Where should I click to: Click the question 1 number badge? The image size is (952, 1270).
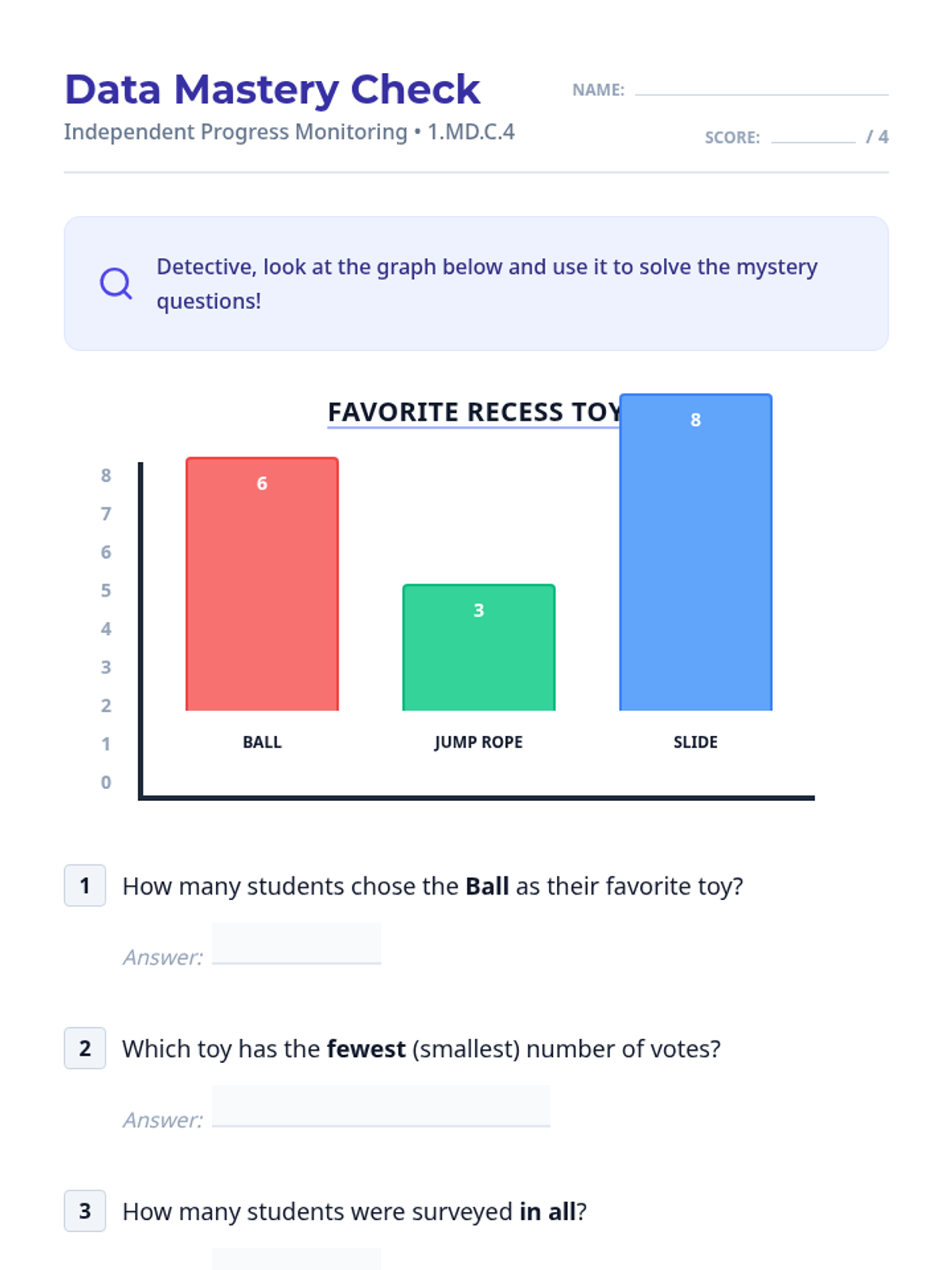click(x=85, y=885)
